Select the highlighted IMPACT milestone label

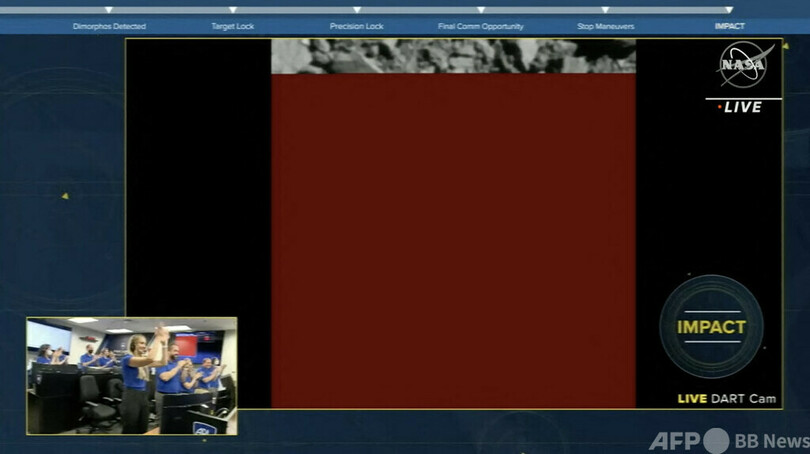pyautogui.click(x=729, y=26)
